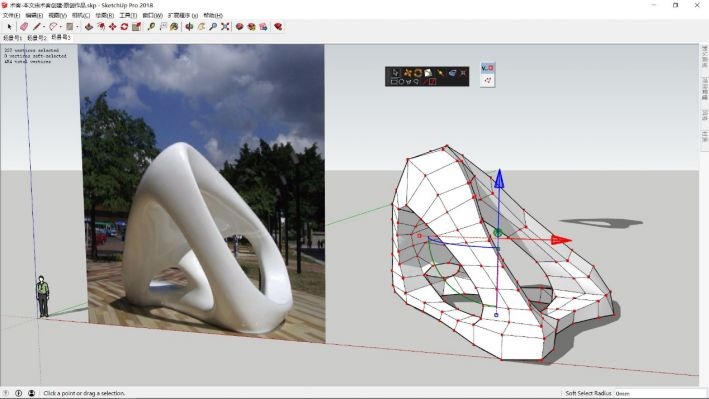Open the Extension Warehouse icon
Image resolution: width=709 pixels, height=399 pixels.
[x=251, y=27]
